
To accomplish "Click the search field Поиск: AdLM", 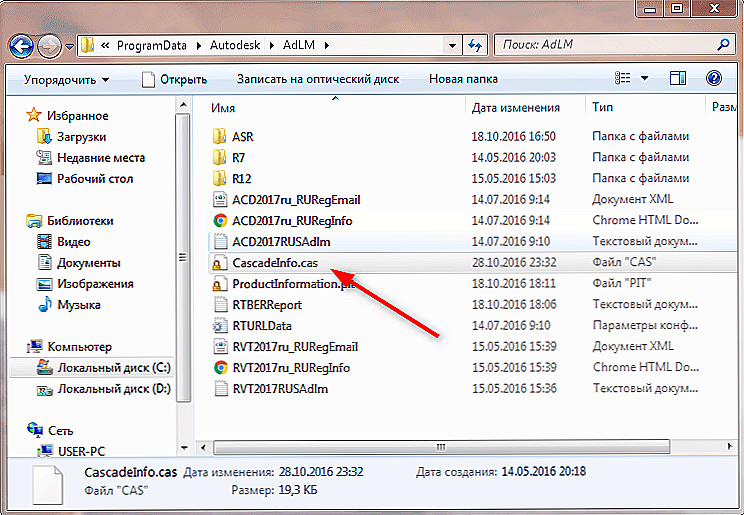I will click(x=605, y=45).
